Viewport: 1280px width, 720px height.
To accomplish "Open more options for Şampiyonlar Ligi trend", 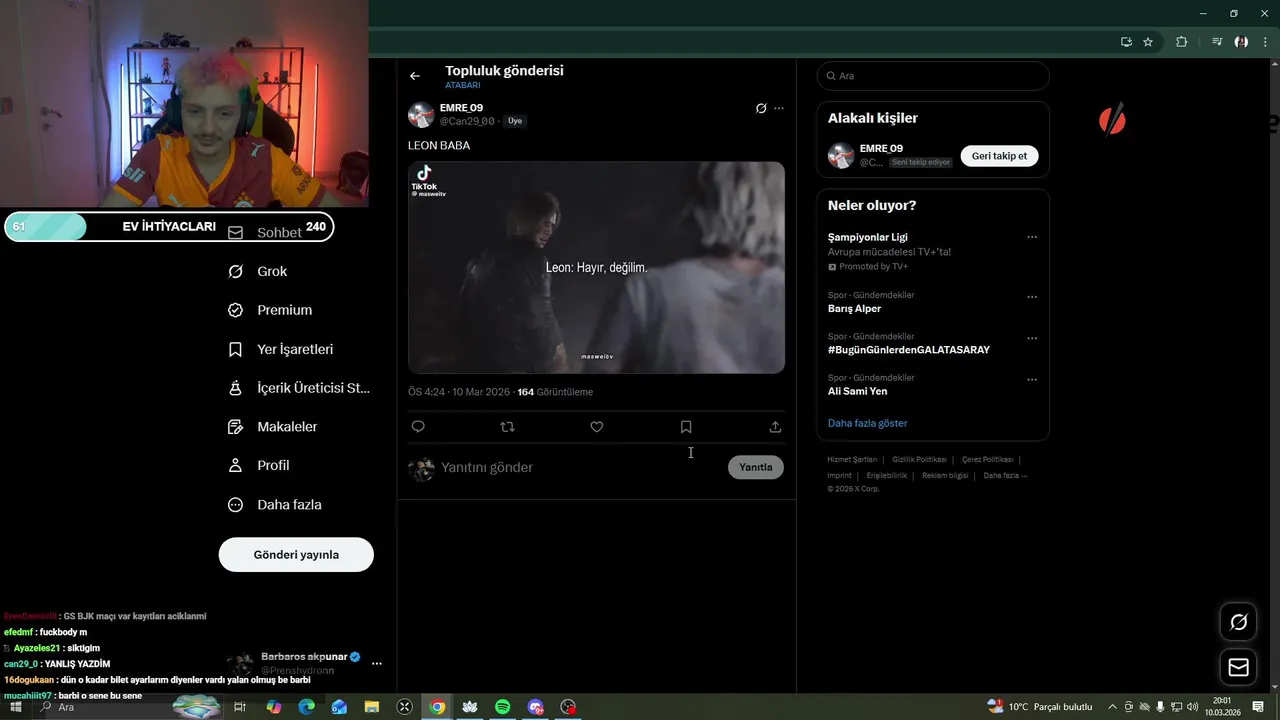I will pos(1032,238).
